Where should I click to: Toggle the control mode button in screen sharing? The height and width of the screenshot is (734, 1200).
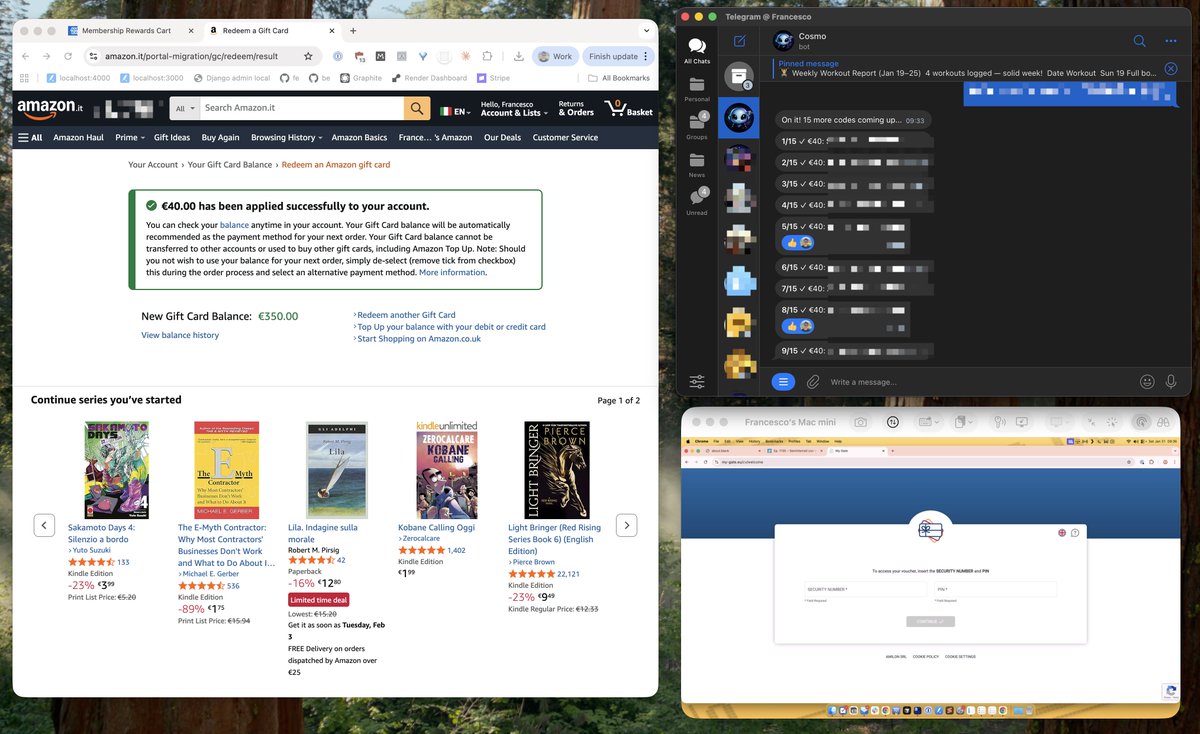click(1141, 423)
